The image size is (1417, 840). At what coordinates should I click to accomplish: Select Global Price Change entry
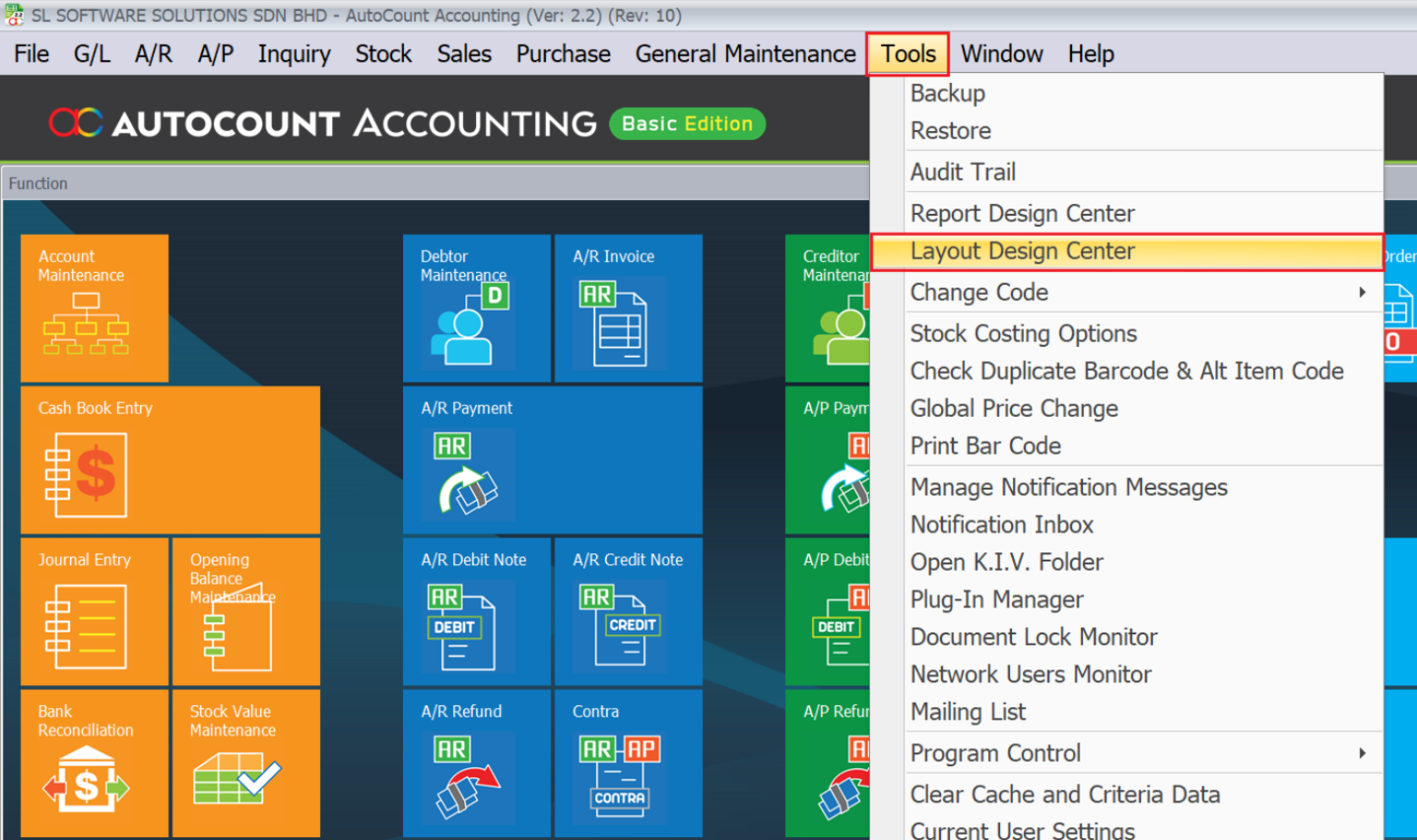click(1126, 408)
